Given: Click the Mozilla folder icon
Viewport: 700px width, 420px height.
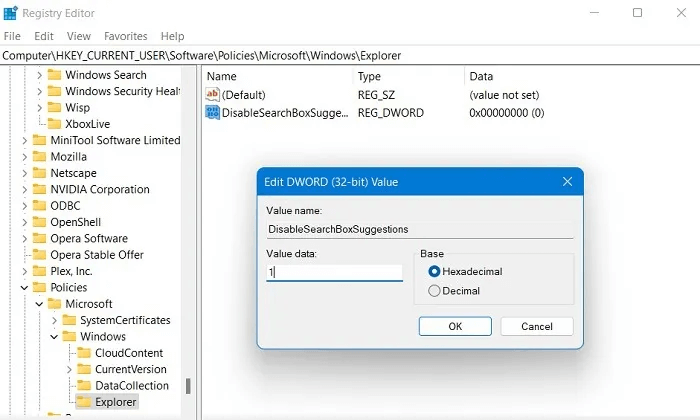Looking at the screenshot, I should 39,157.
